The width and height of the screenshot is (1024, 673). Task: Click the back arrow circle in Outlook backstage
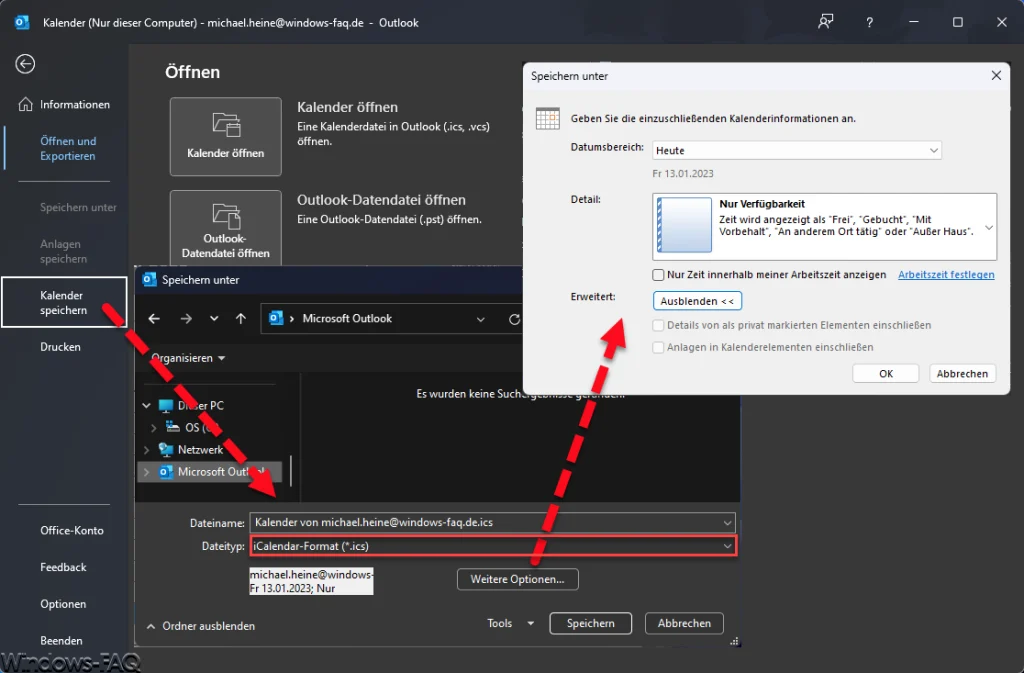[25, 63]
